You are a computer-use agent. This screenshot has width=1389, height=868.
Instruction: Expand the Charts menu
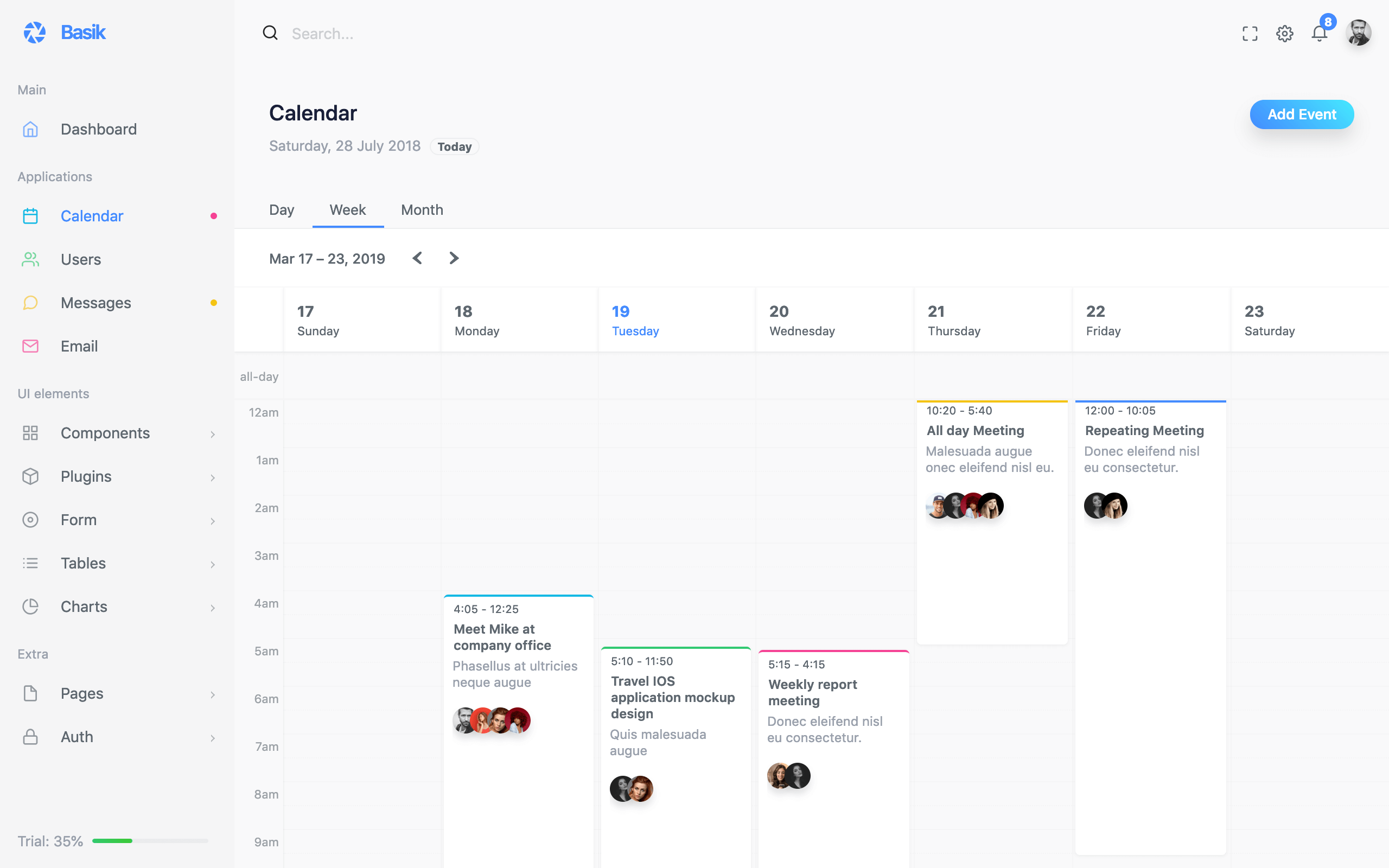83,606
